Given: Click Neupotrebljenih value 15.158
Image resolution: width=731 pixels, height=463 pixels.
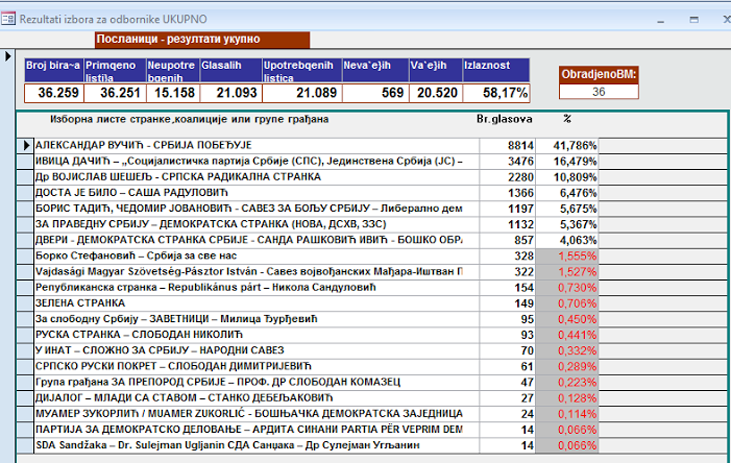Looking at the screenshot, I should point(173,92).
